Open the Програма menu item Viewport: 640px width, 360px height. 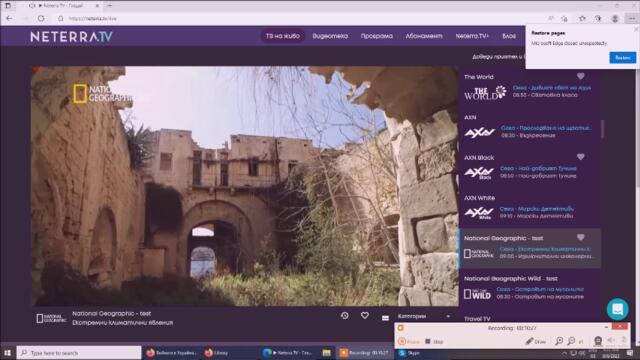tap(376, 36)
